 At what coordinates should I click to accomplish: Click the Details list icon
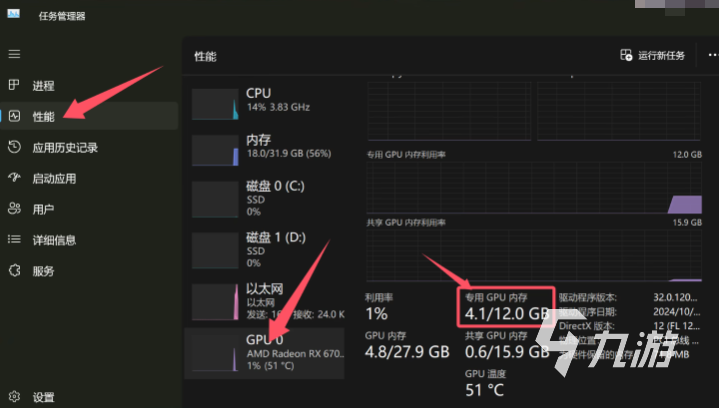(14, 239)
